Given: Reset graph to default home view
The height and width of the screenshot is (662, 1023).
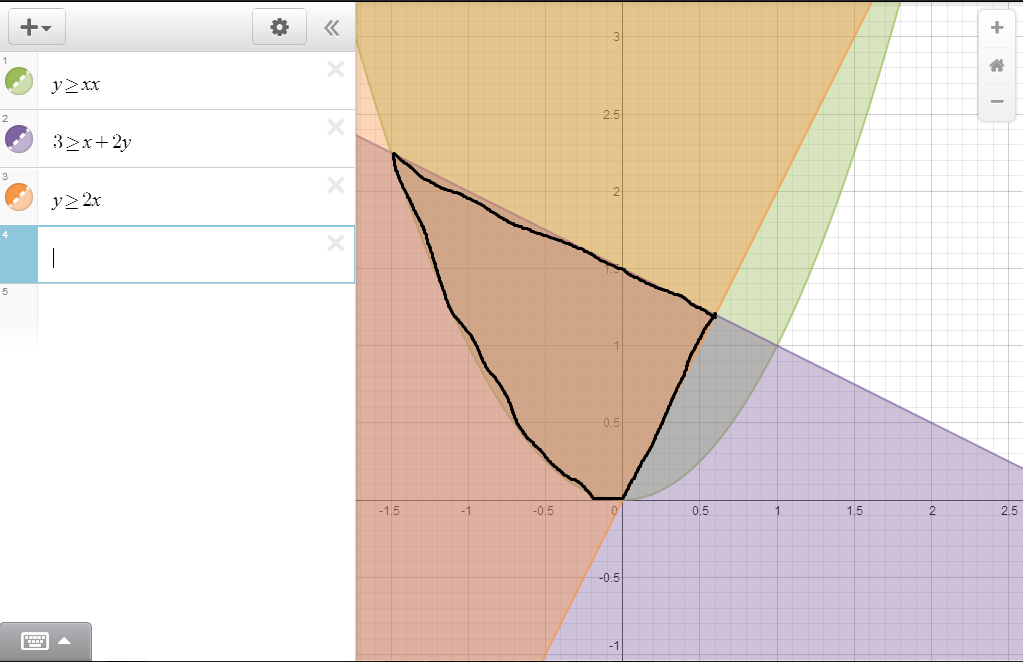Looking at the screenshot, I should 996,65.
